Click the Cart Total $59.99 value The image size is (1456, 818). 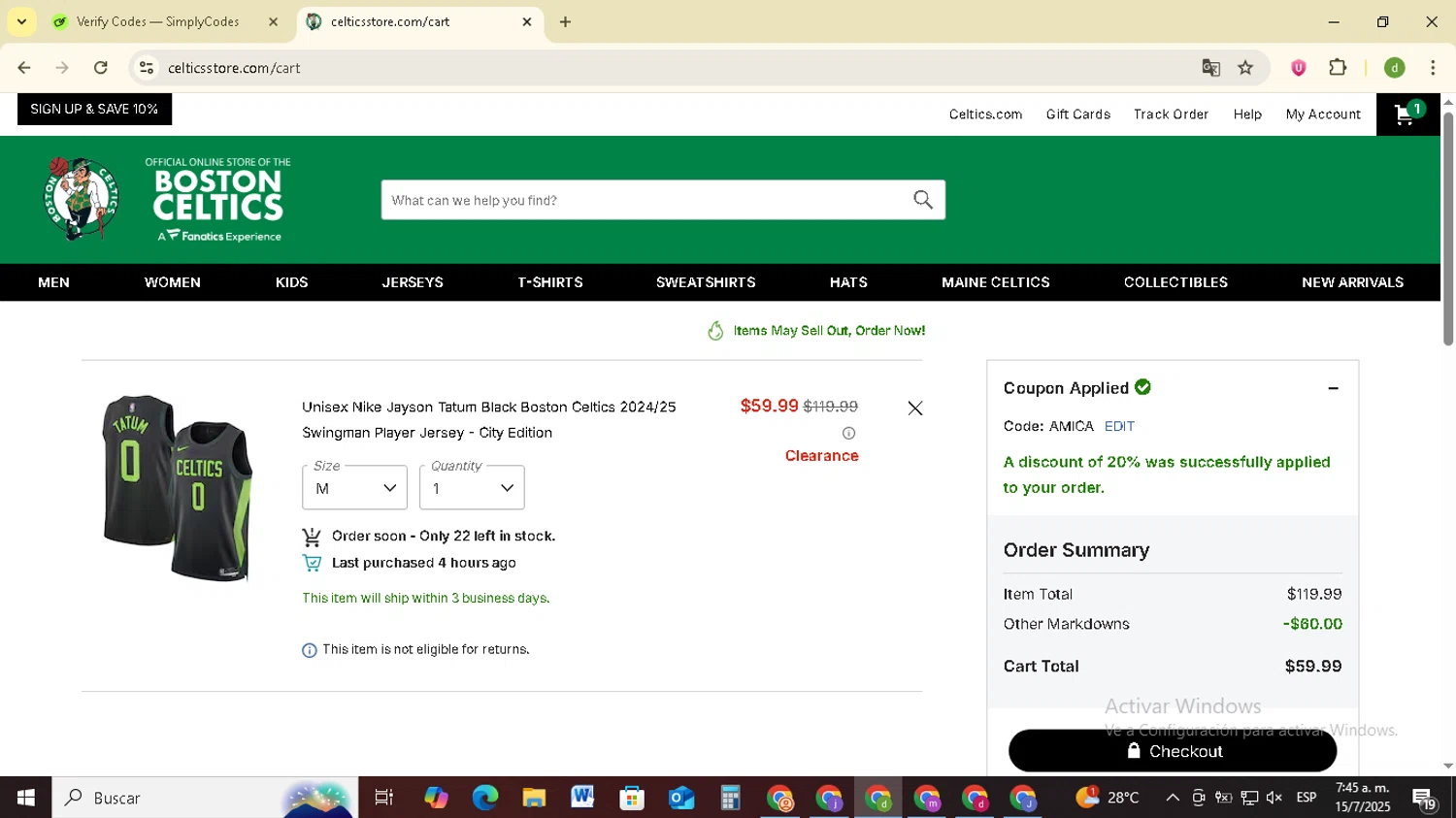[1312, 667]
